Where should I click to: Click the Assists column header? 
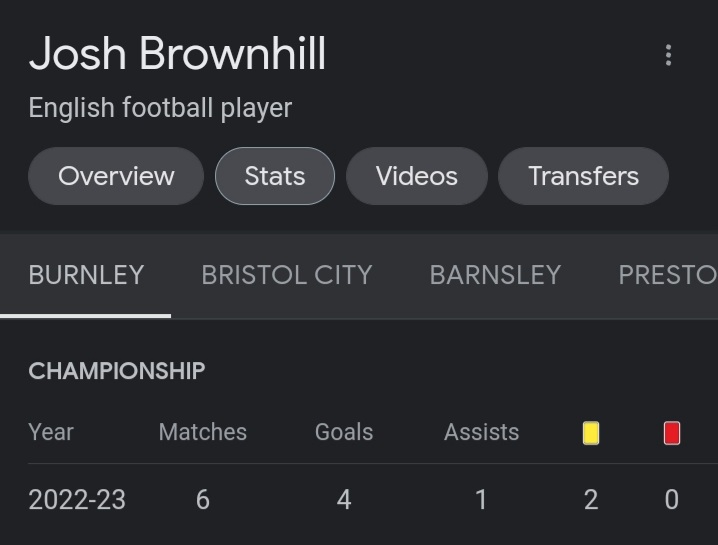[x=481, y=432]
